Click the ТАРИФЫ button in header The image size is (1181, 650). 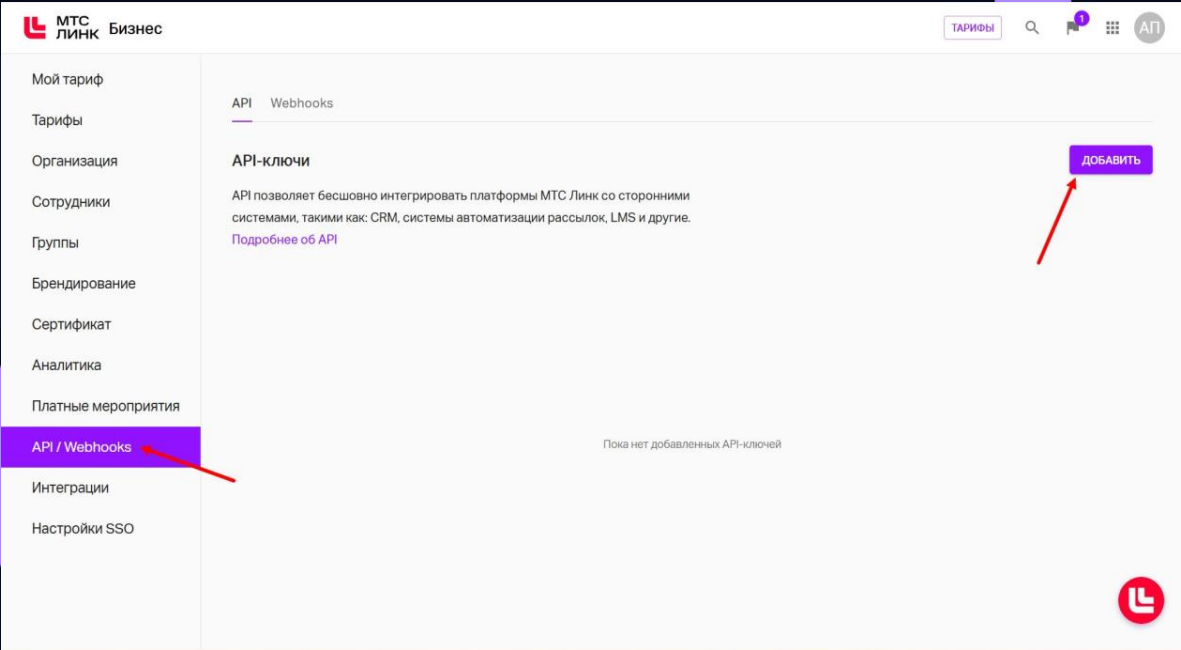pyautogui.click(x=972, y=28)
